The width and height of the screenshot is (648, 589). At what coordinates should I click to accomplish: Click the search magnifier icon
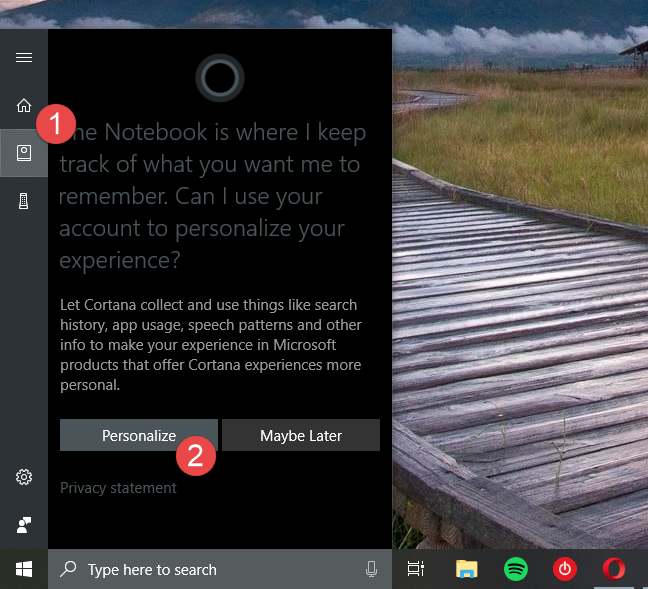[x=68, y=569]
